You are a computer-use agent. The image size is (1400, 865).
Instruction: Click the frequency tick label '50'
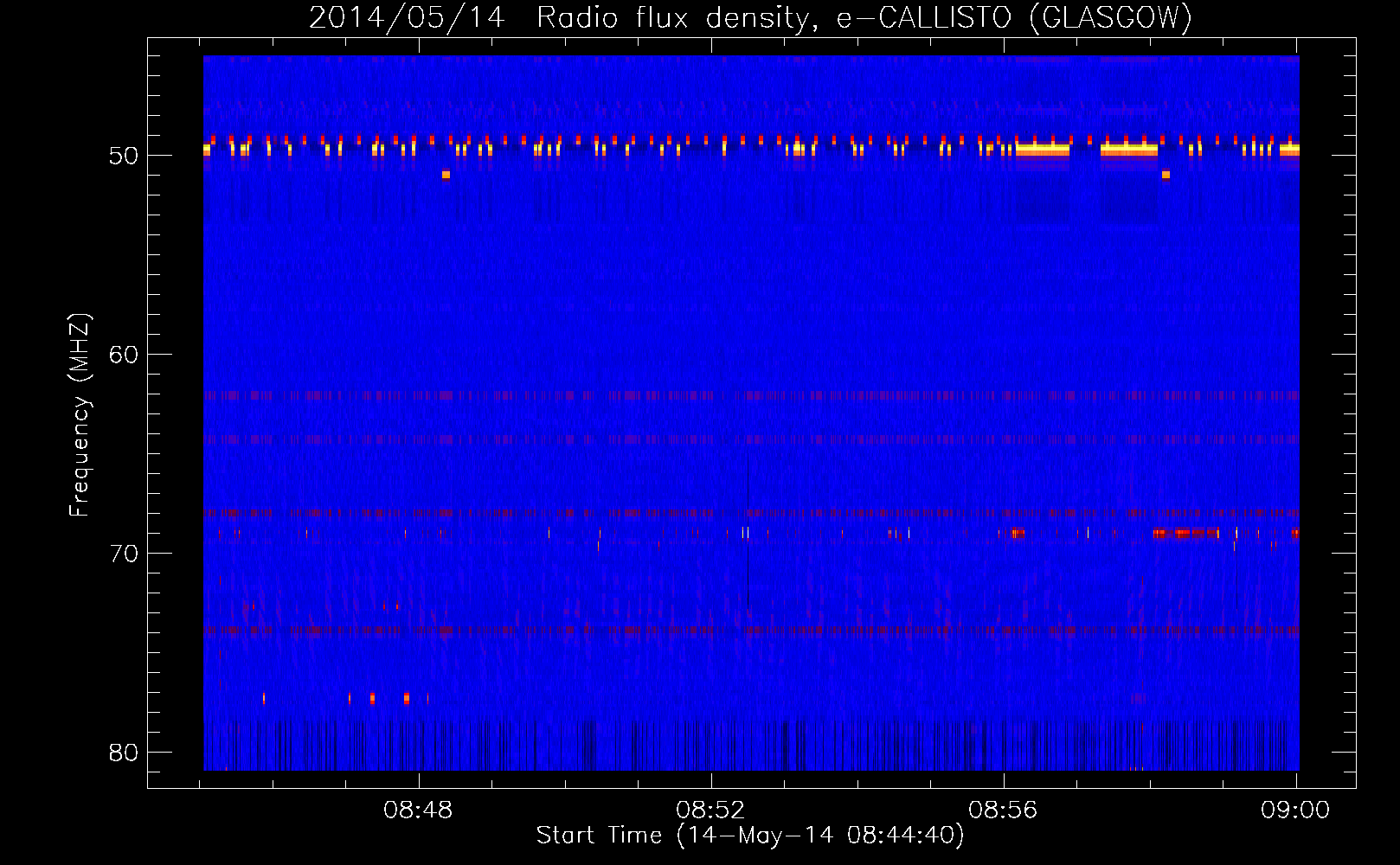(124, 156)
